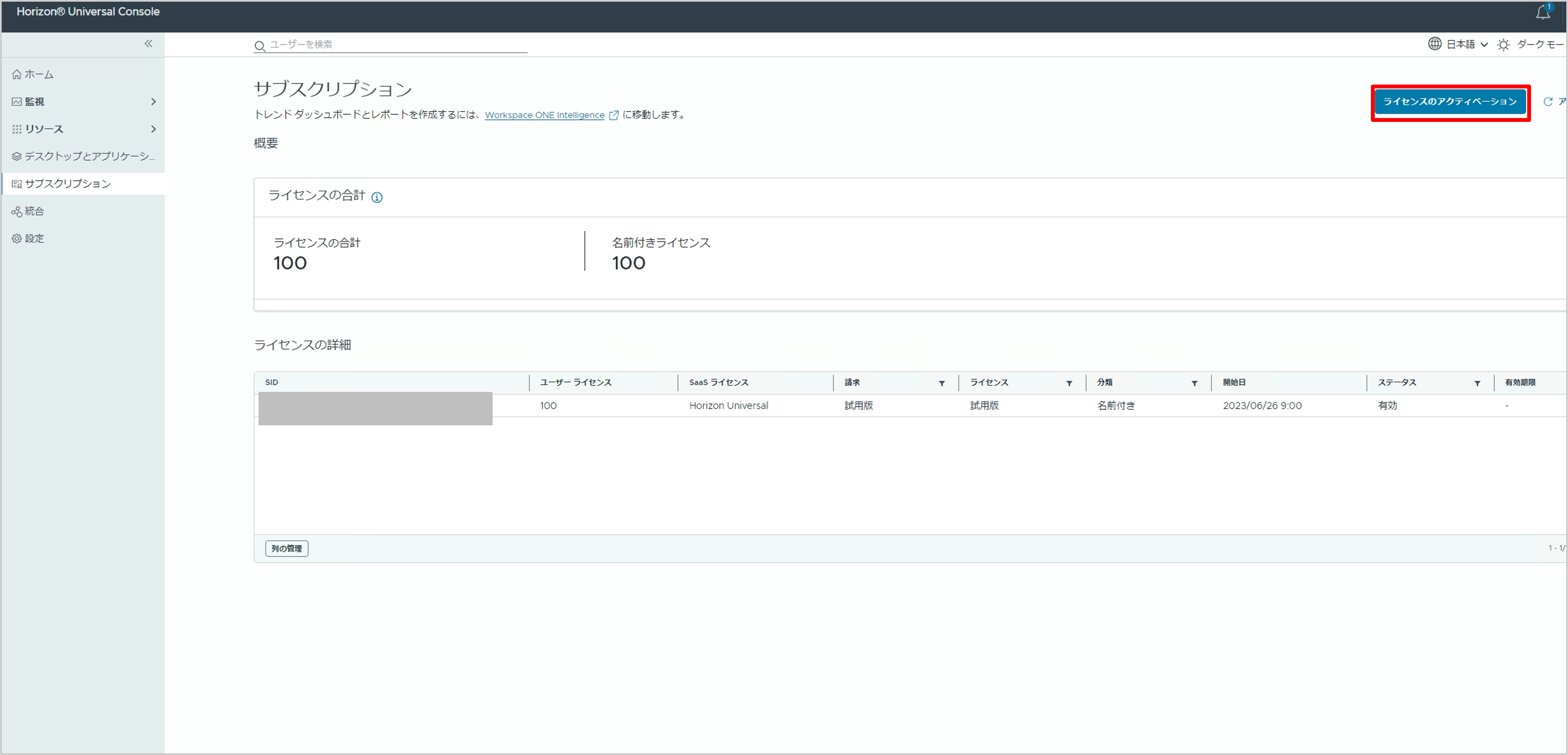The height and width of the screenshot is (755, 1568).
Task: Open Workspace ONE Intelligence link
Action: pos(544,115)
